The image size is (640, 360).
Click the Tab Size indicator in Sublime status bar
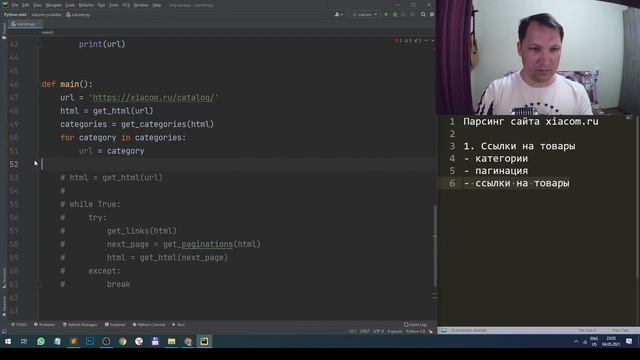[x=587, y=330]
